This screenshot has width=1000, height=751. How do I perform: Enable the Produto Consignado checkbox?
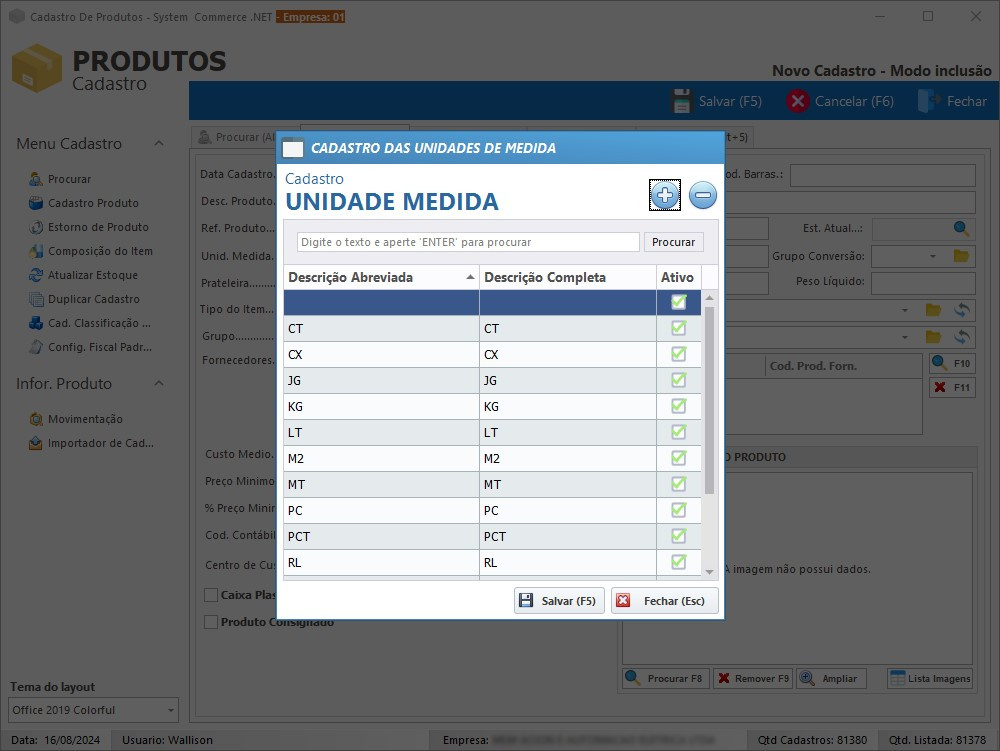point(211,621)
